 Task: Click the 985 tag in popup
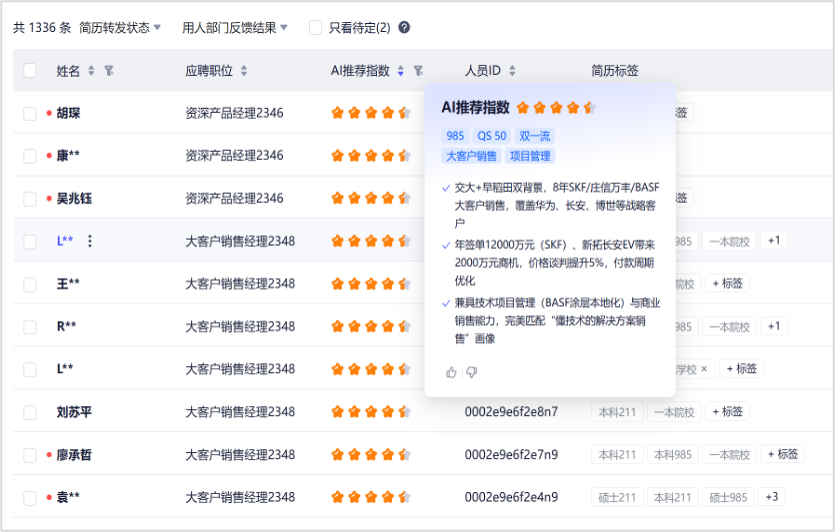[455, 136]
